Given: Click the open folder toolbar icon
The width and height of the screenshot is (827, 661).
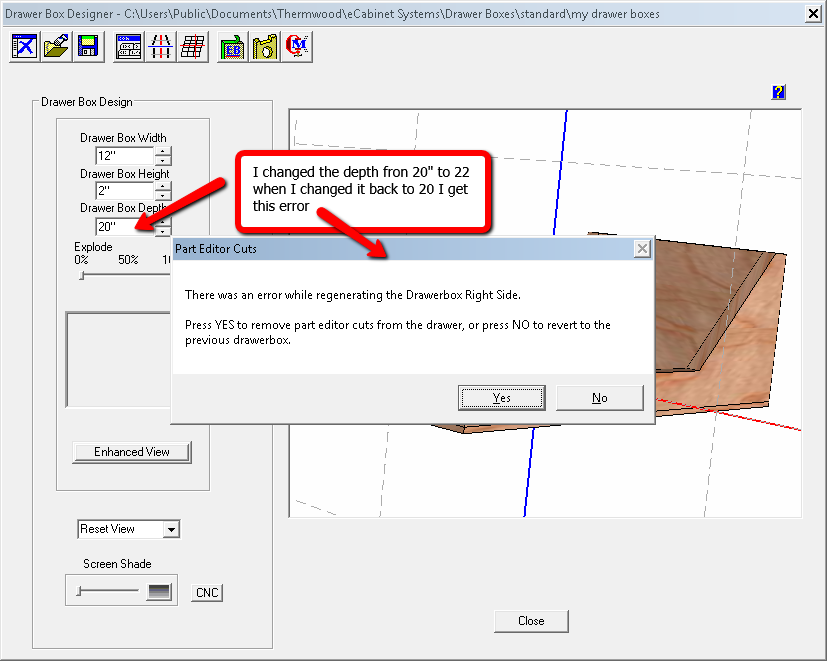Looking at the screenshot, I should pyautogui.click(x=56, y=46).
